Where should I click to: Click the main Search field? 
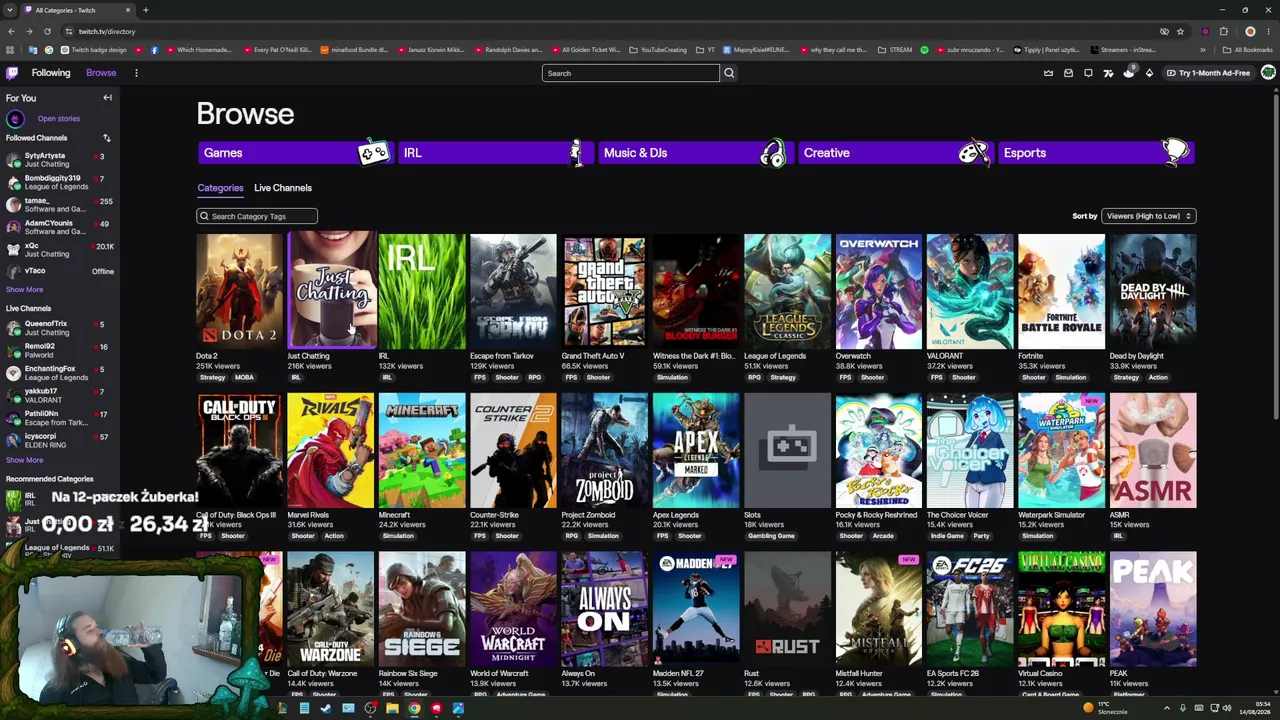coord(631,73)
